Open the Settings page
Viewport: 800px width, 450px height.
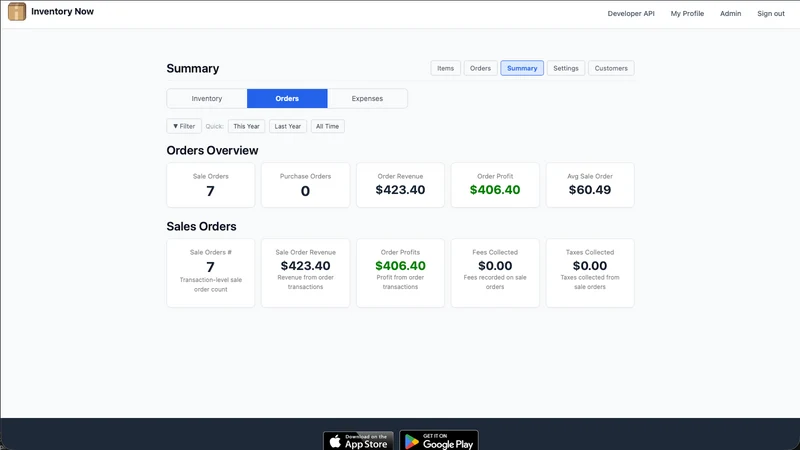click(566, 68)
